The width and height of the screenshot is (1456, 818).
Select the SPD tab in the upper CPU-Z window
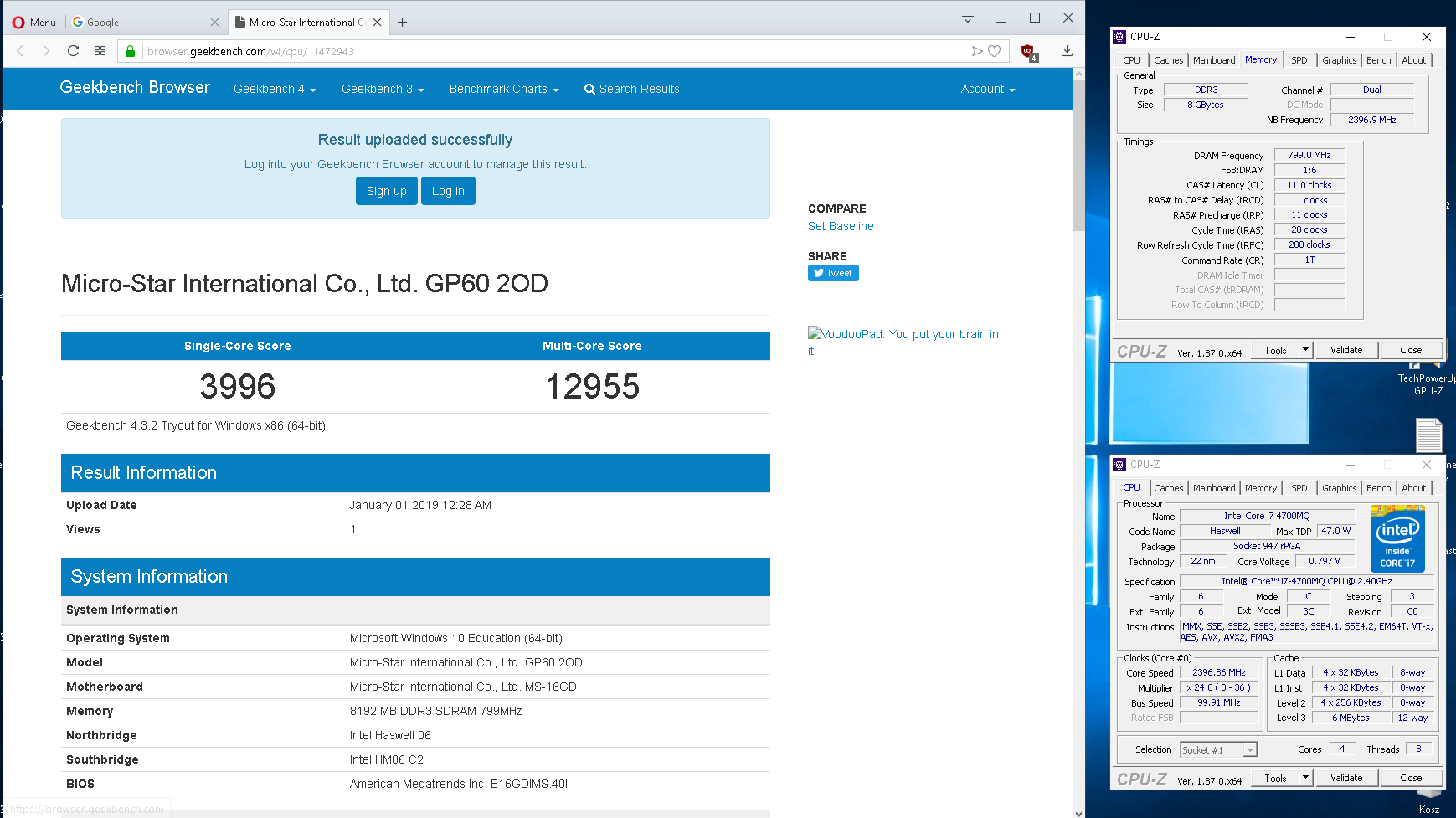point(1299,60)
